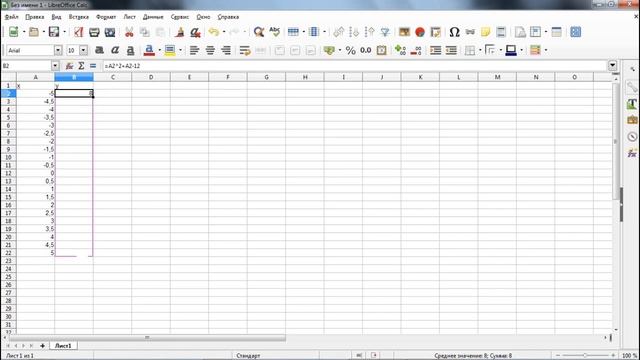The height and width of the screenshot is (360, 640).
Task: Delete a decimal place
Action: (x=416, y=50)
